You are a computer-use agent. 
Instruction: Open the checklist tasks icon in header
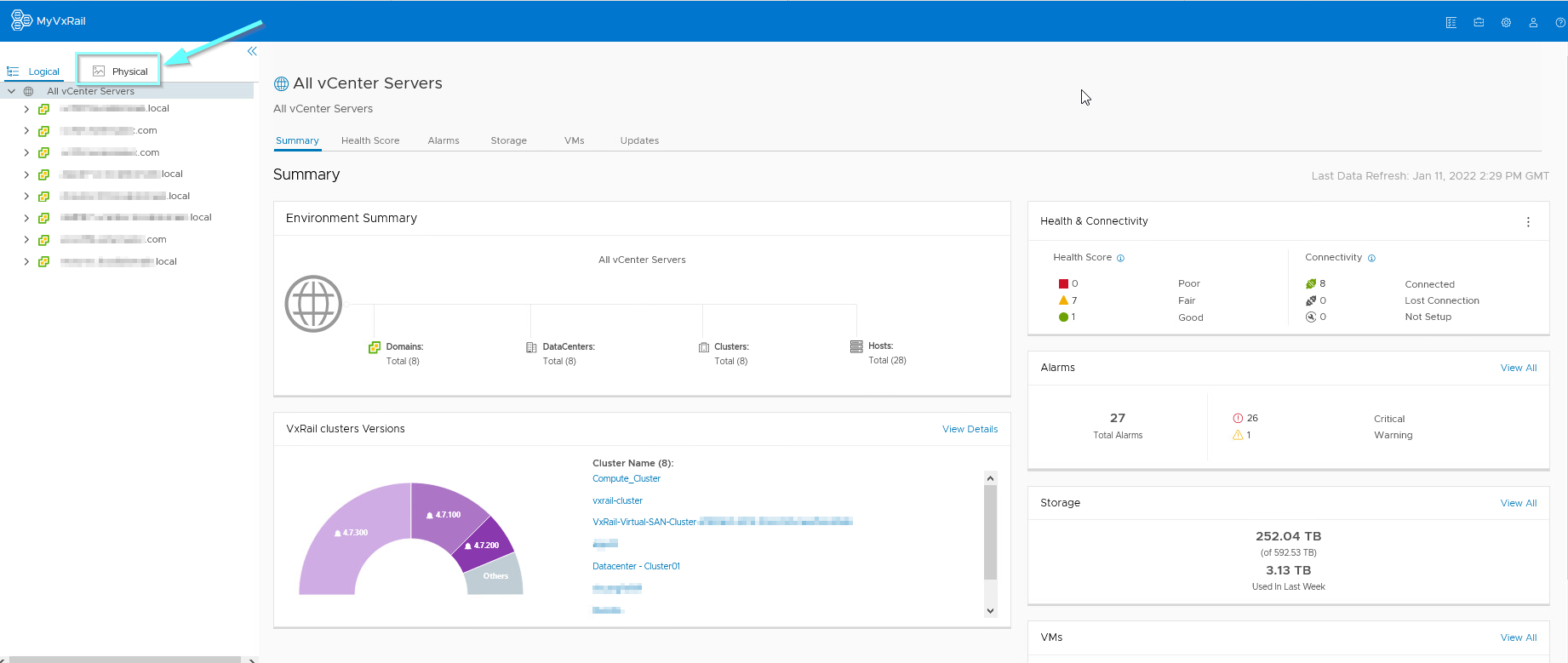click(1451, 23)
